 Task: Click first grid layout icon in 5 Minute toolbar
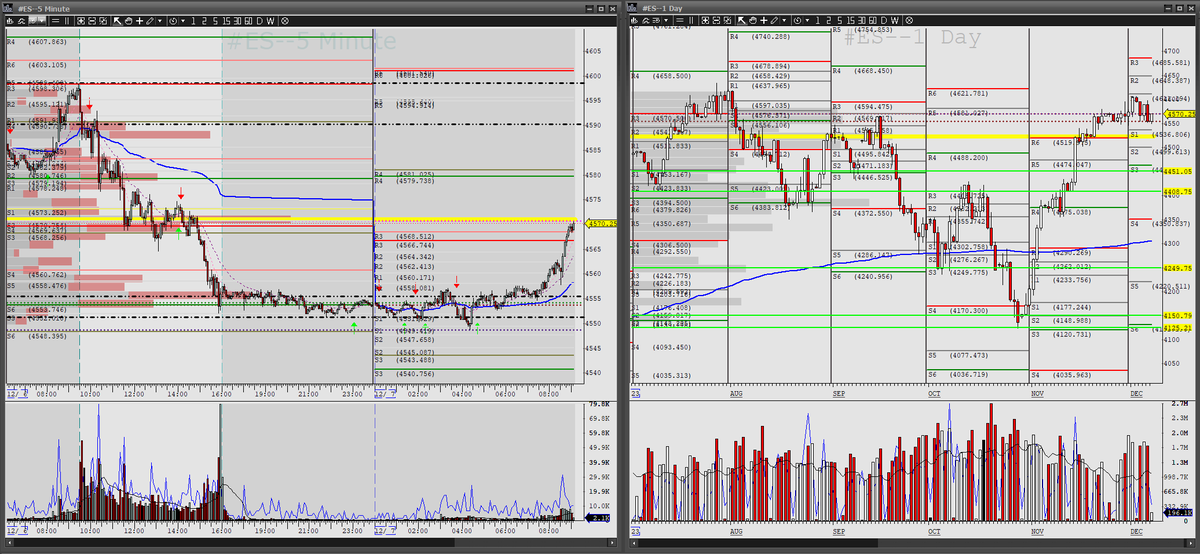point(80,21)
